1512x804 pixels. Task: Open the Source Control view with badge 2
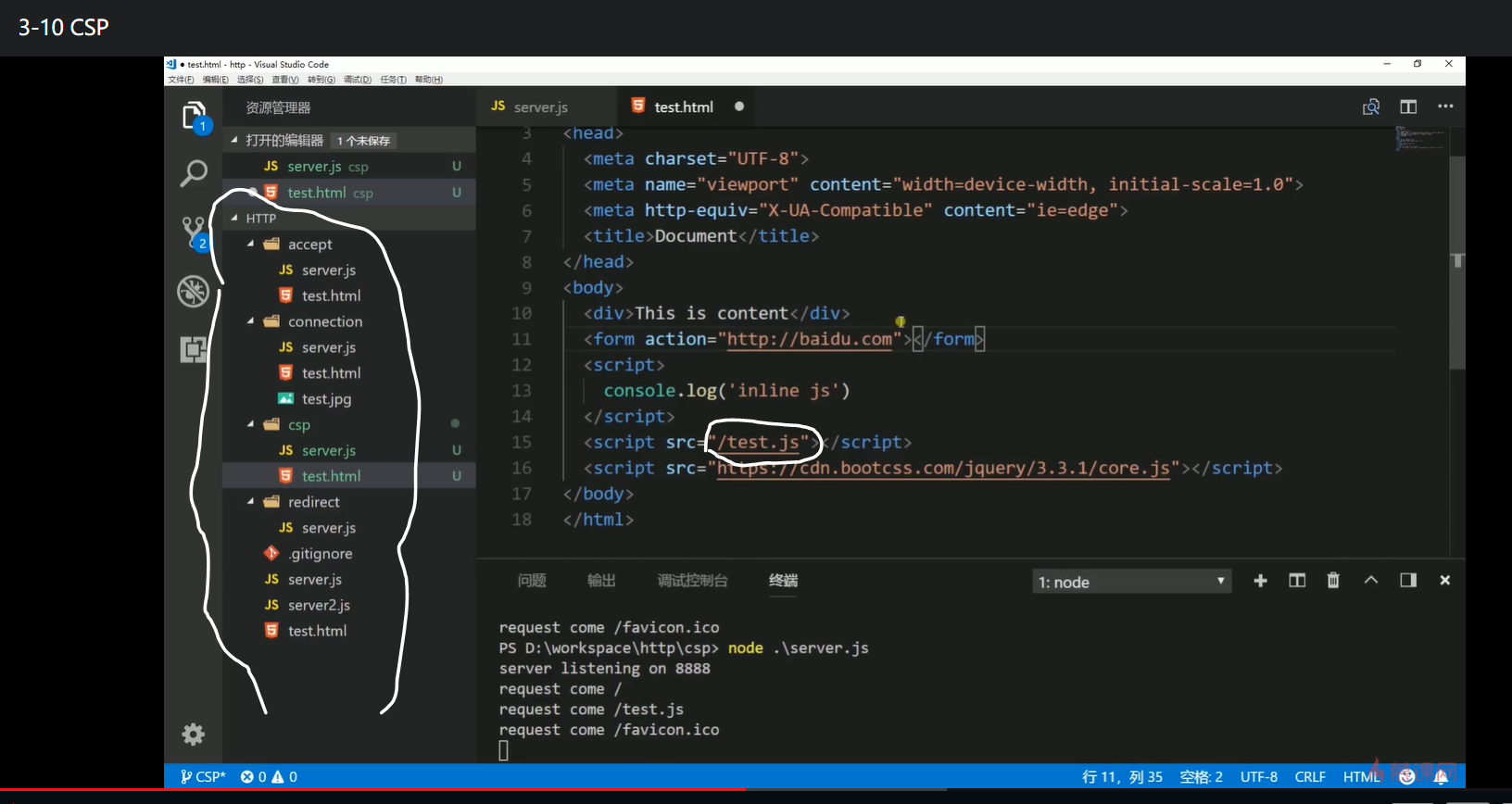point(194,232)
